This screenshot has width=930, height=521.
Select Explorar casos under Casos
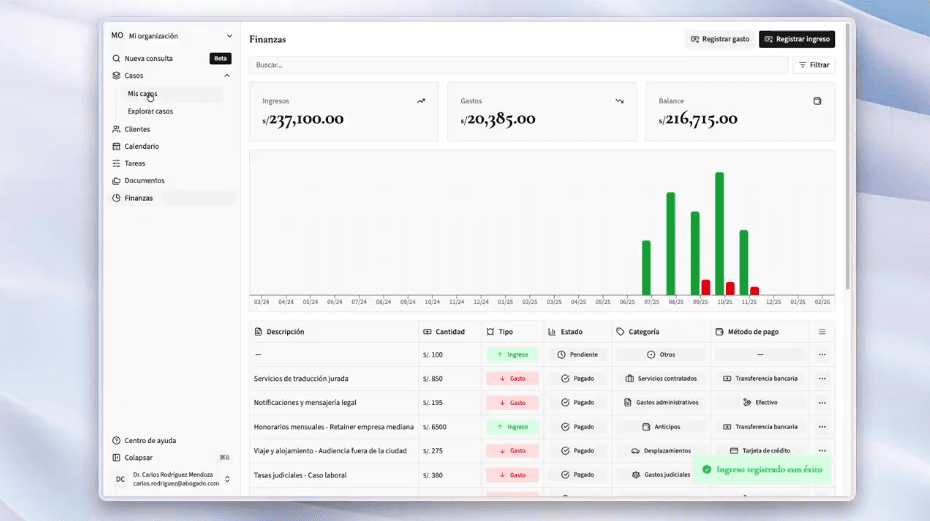pyautogui.click(x=150, y=111)
